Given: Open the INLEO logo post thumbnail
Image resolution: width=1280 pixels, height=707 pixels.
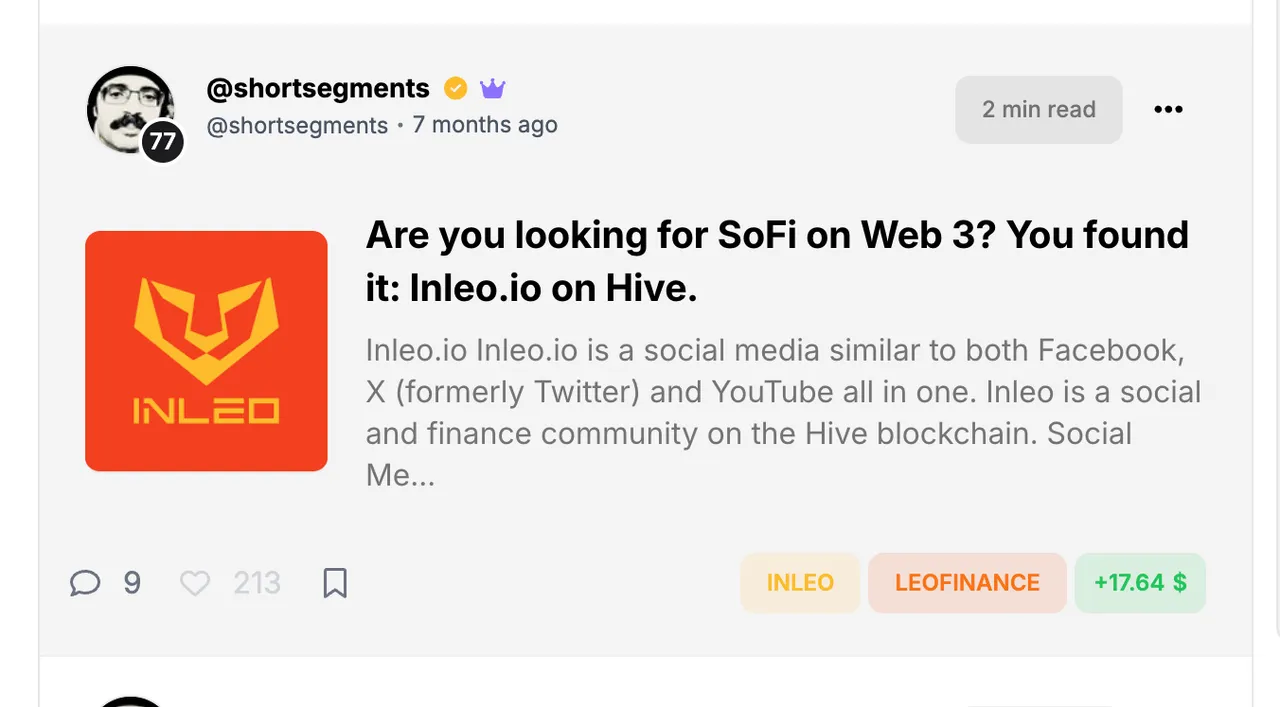Looking at the screenshot, I should pos(206,351).
